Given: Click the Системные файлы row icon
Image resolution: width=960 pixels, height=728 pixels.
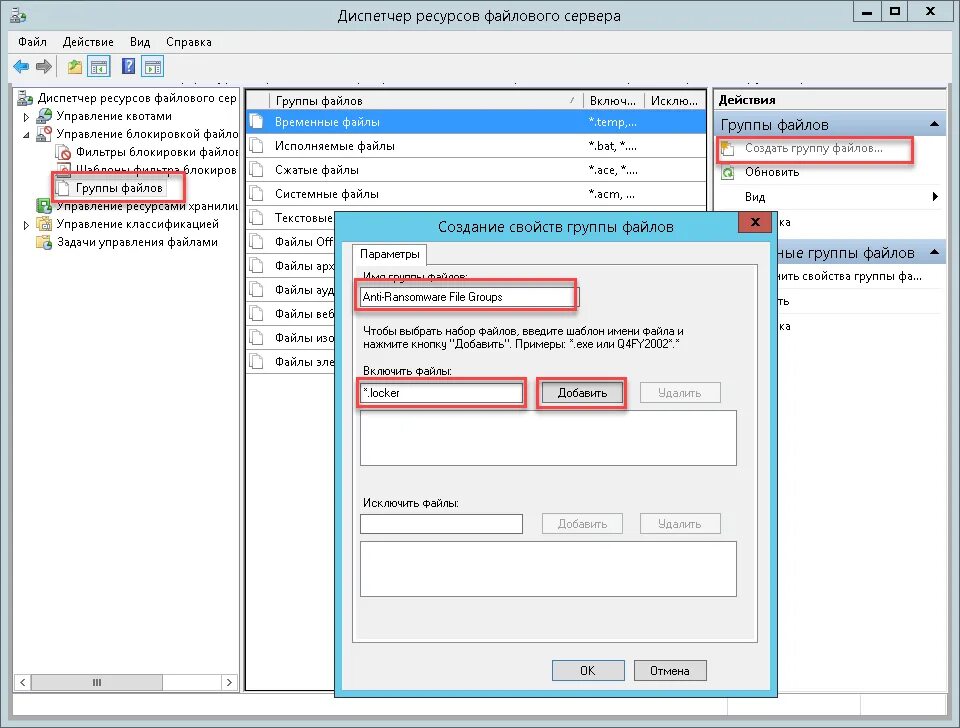Looking at the screenshot, I should 257,193.
